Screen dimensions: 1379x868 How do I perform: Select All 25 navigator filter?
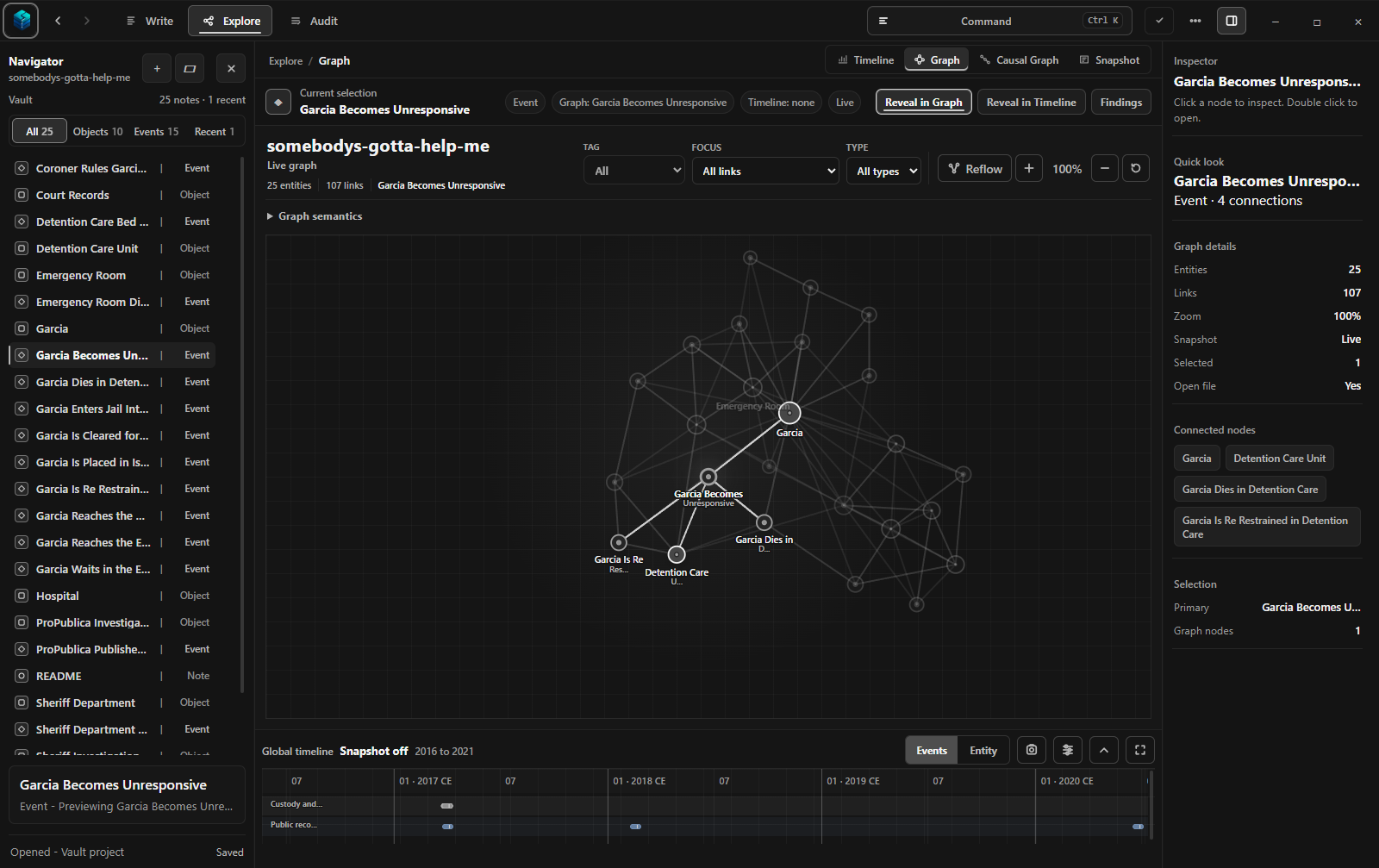click(40, 131)
